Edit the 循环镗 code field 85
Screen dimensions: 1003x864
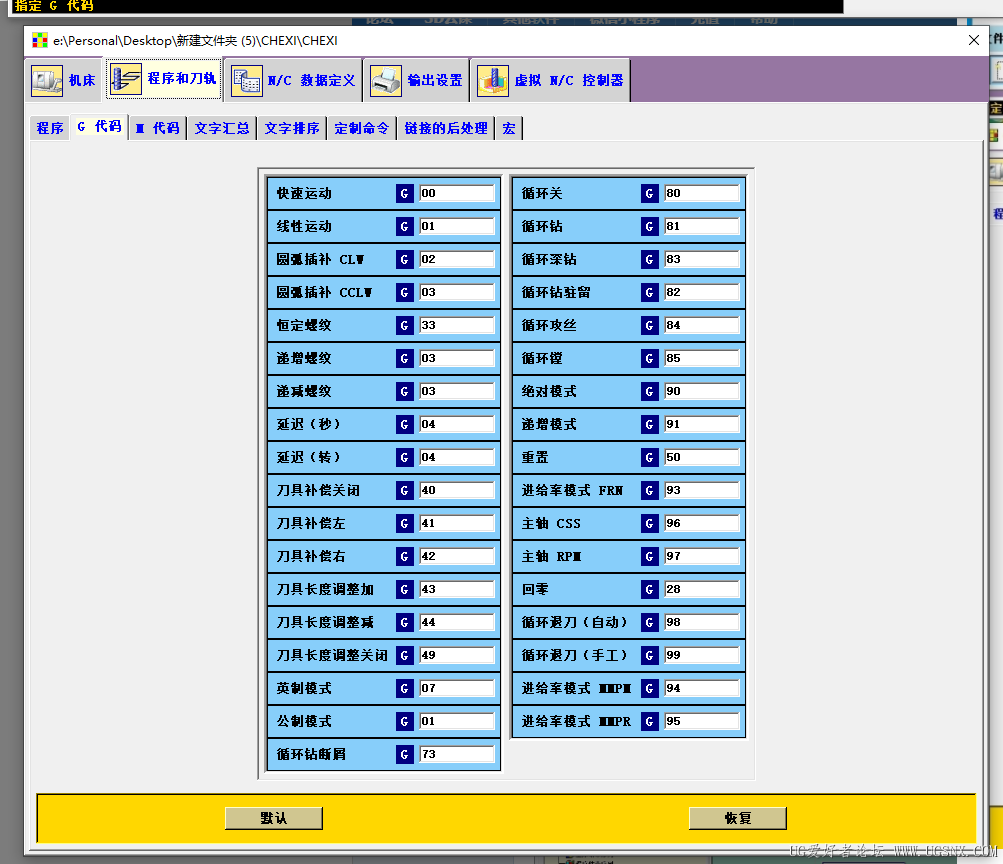(x=702, y=358)
